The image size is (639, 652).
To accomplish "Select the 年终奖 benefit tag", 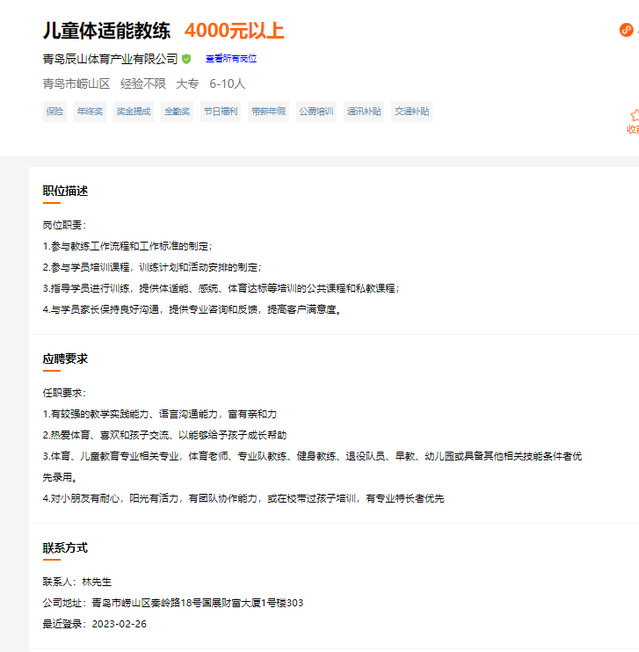I will click(x=90, y=111).
